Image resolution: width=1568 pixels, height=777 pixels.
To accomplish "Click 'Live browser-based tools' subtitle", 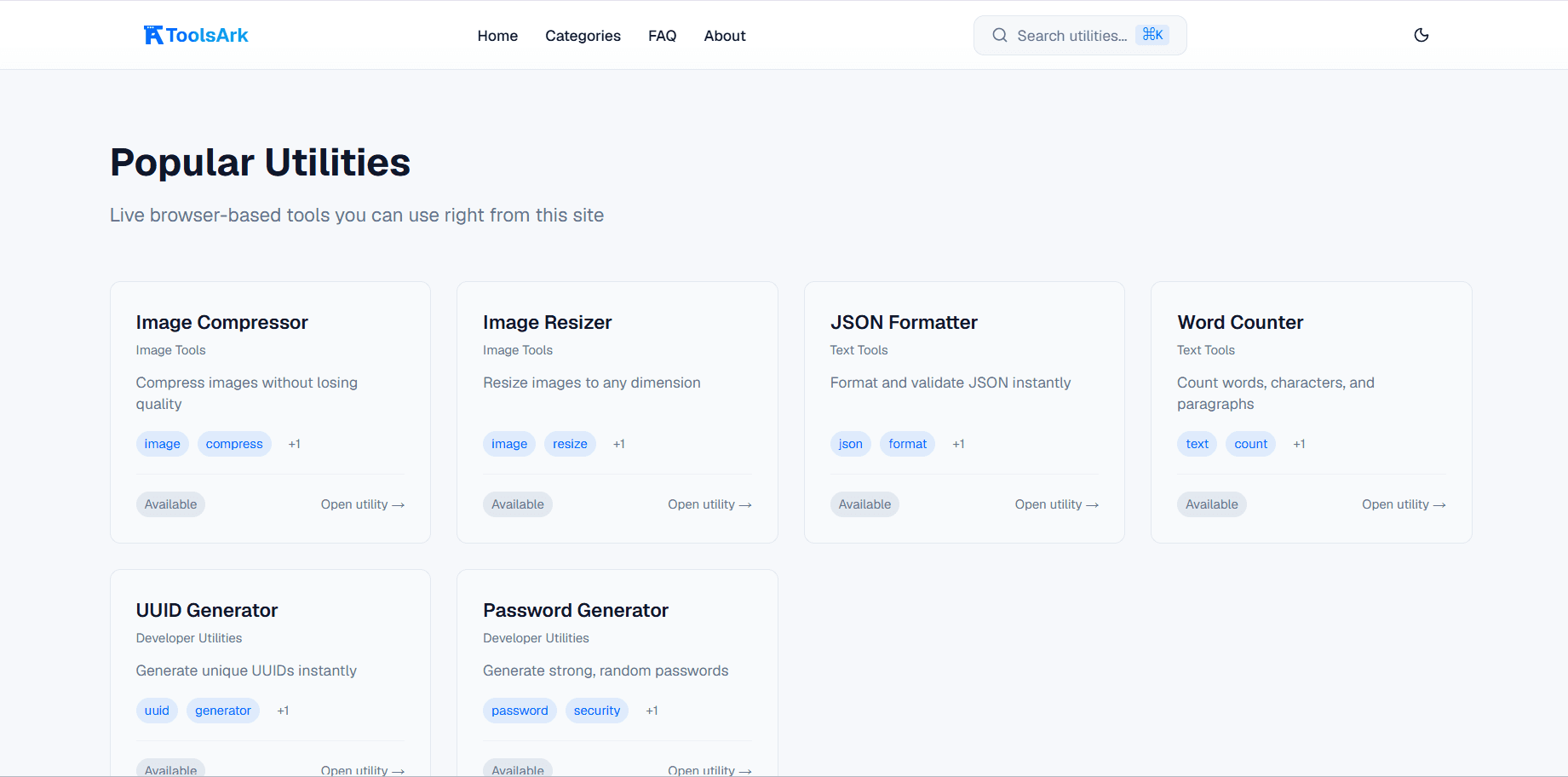I will click(x=357, y=215).
